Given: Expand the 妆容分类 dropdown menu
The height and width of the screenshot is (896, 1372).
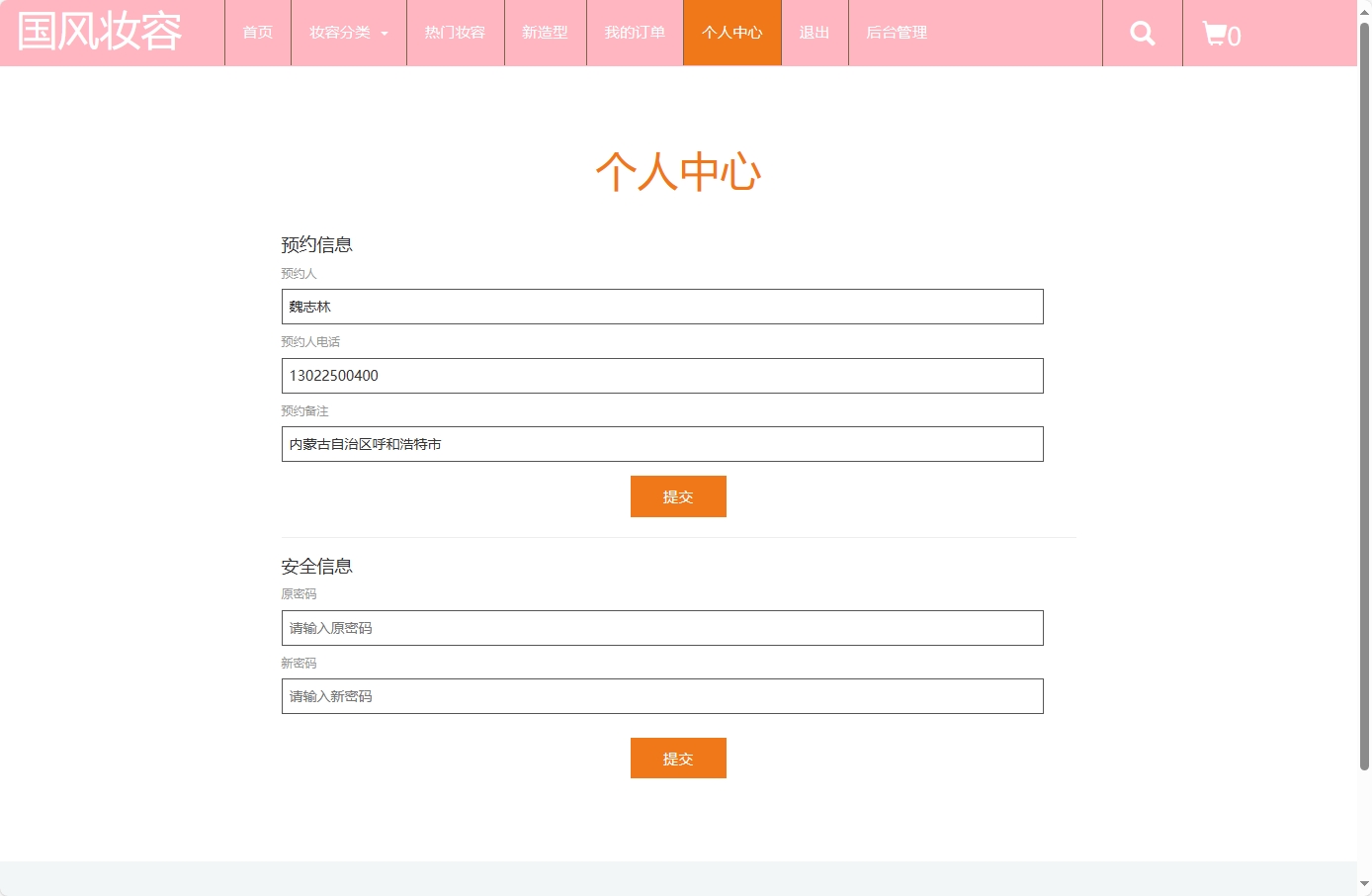Looking at the screenshot, I should point(341,33).
